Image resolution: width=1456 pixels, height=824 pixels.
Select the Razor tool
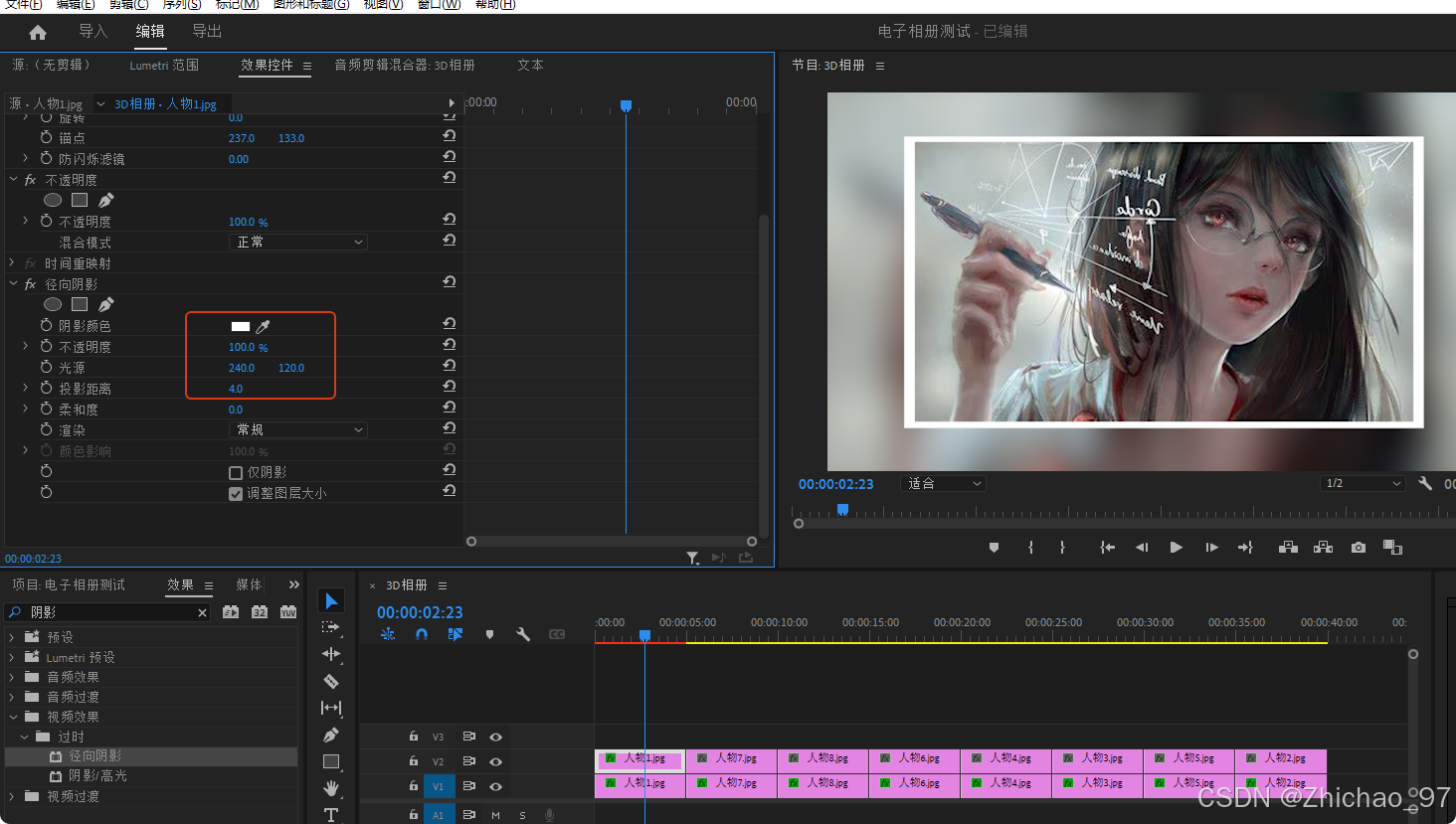tap(331, 681)
